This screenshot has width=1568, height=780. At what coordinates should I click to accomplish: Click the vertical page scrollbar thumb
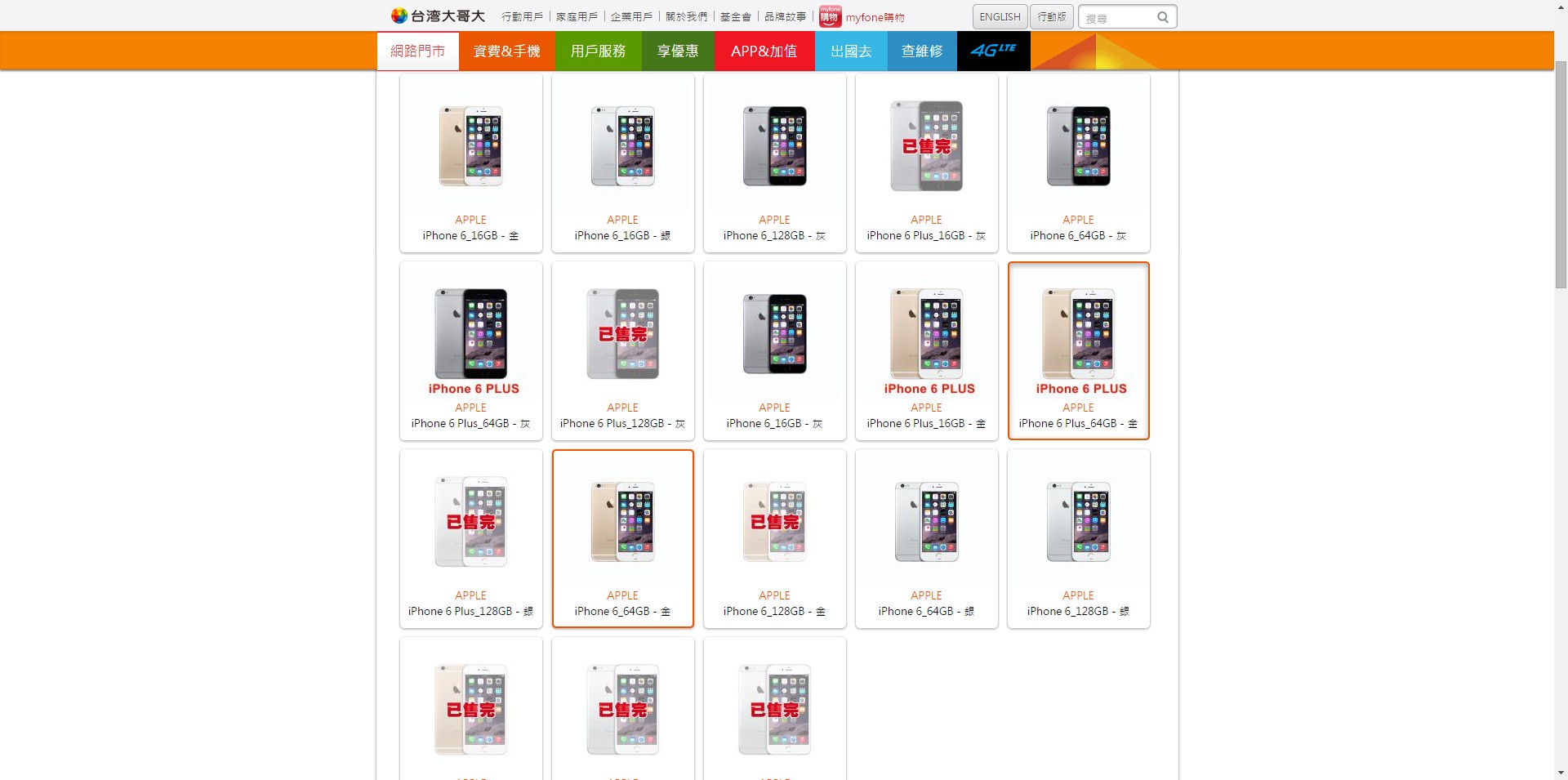[1561, 173]
